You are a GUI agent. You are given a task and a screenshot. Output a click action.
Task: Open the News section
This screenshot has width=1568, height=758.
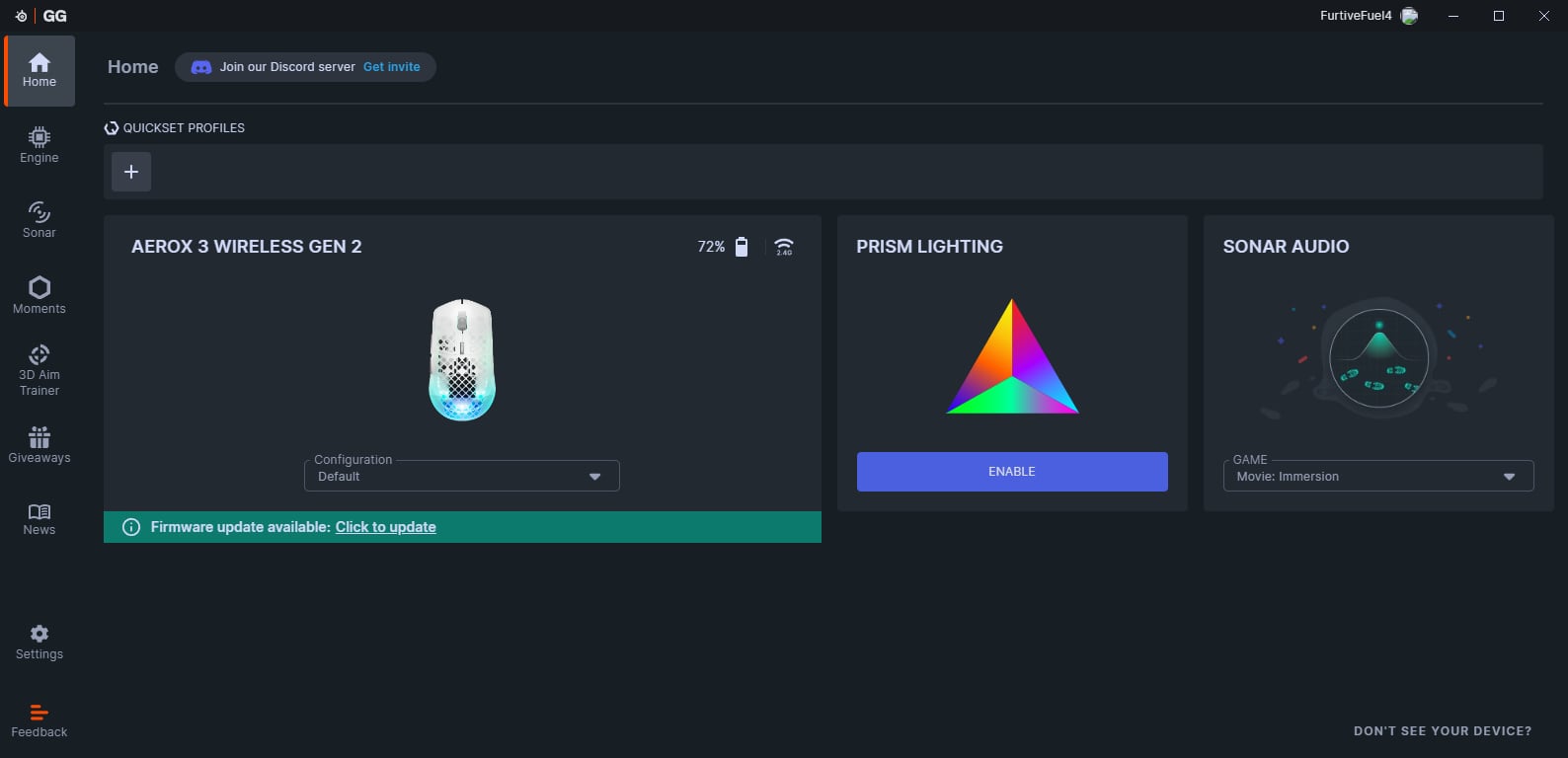coord(39,518)
